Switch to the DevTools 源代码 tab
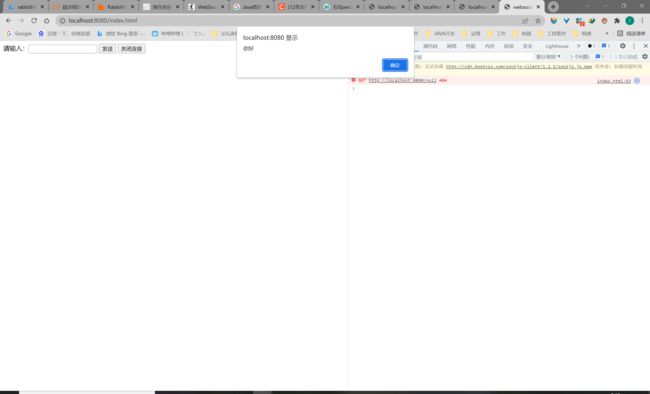Viewport: 650px width, 394px height. pyautogui.click(x=430, y=46)
